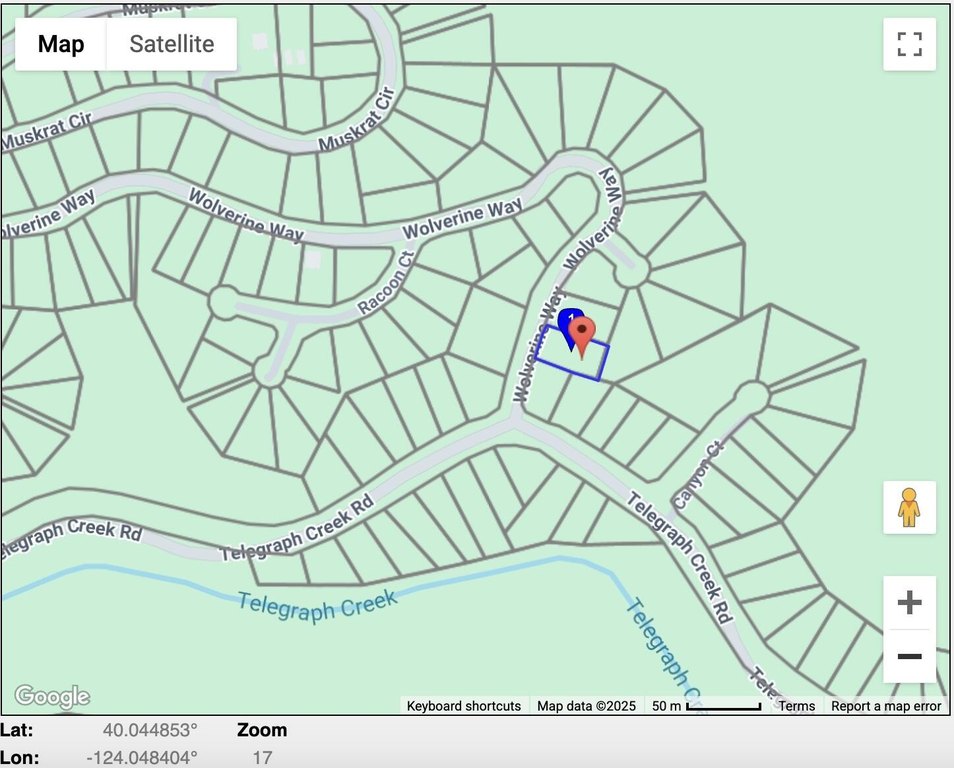The height and width of the screenshot is (768, 954).
Task: Click Report a map error
Action: click(886, 706)
